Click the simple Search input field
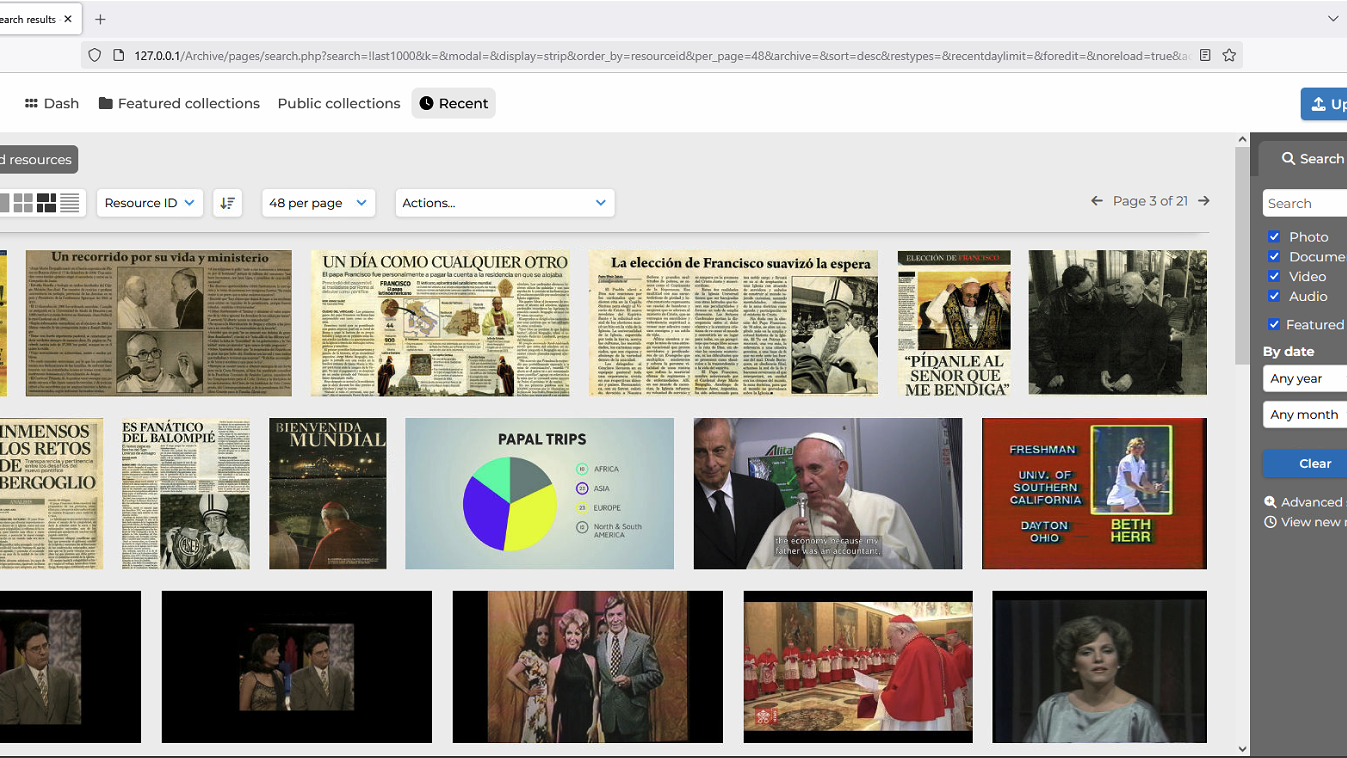 (x=1306, y=203)
